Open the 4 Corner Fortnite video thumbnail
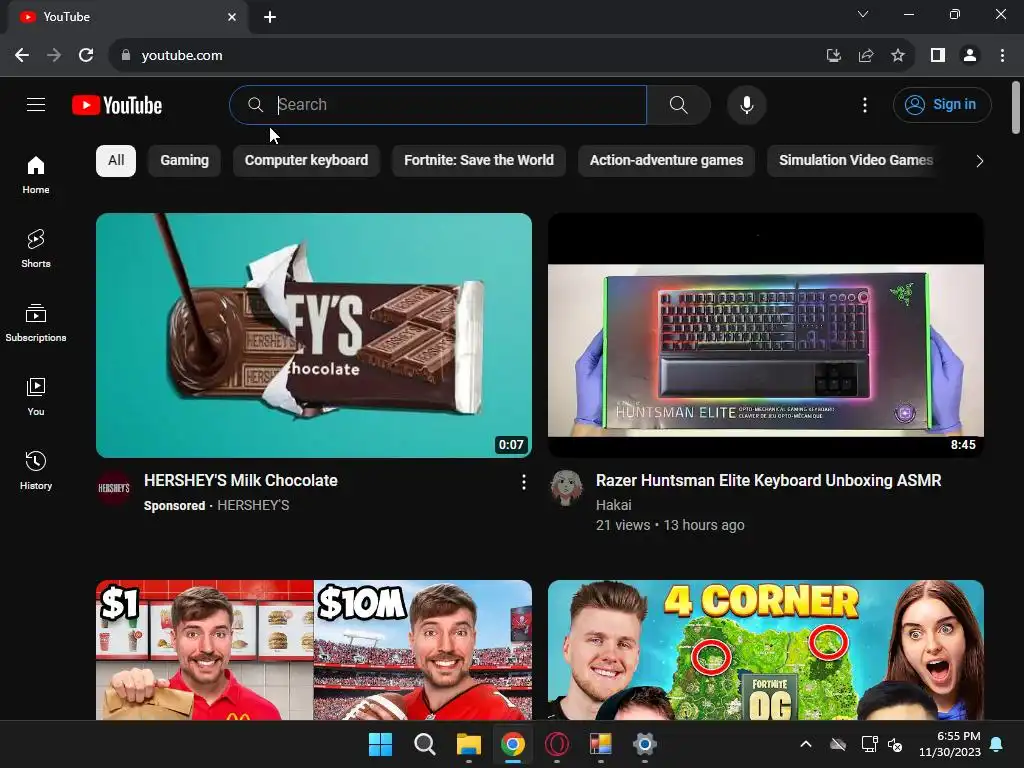This screenshot has height=768, width=1024. click(766, 650)
